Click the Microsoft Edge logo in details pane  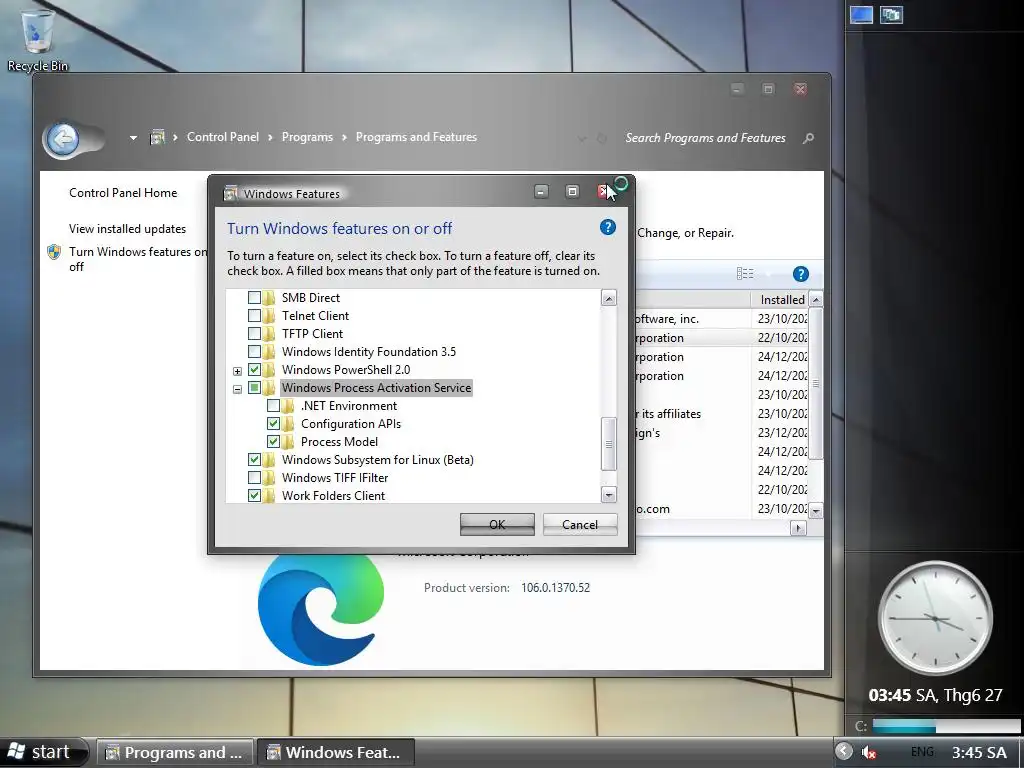coord(320,609)
